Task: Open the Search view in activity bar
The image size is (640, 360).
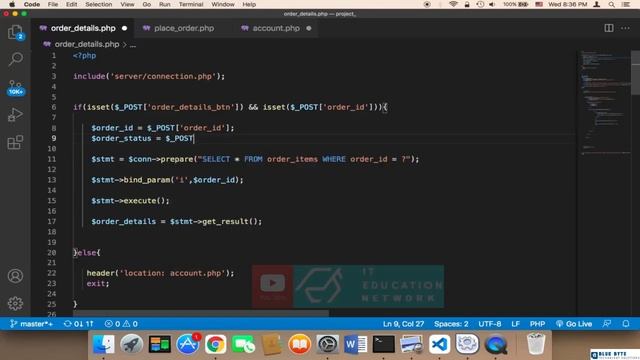Action: [x=15, y=59]
